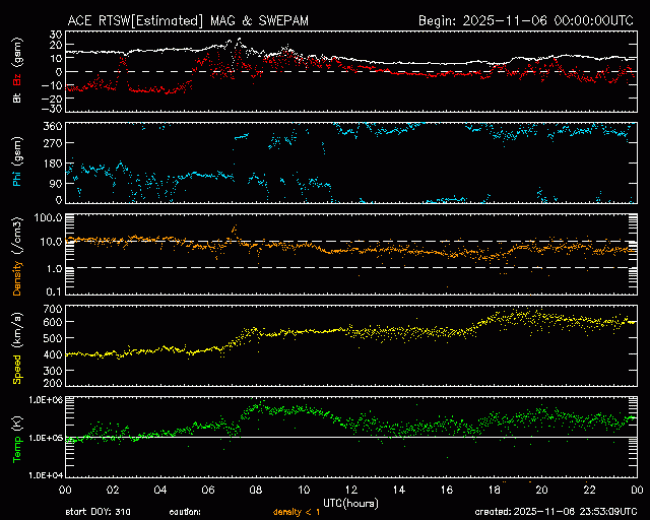Image resolution: width=650 pixels, height=520 pixels.
Task: Click the '-20' value on Bt/Bz axis
Action: click(x=52, y=99)
